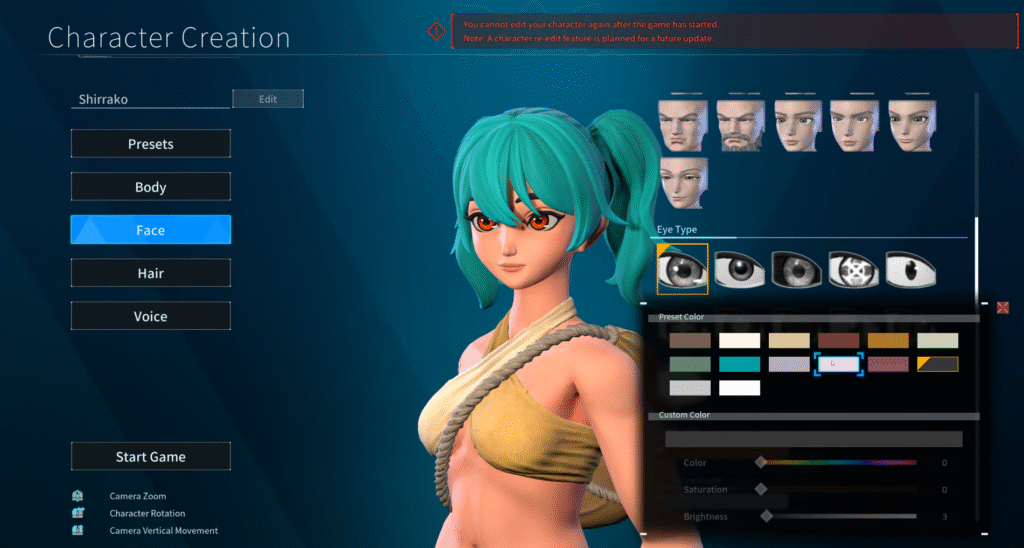Select the third, dark-rimmed eye type
The width and height of the screenshot is (1024, 548).
796,270
